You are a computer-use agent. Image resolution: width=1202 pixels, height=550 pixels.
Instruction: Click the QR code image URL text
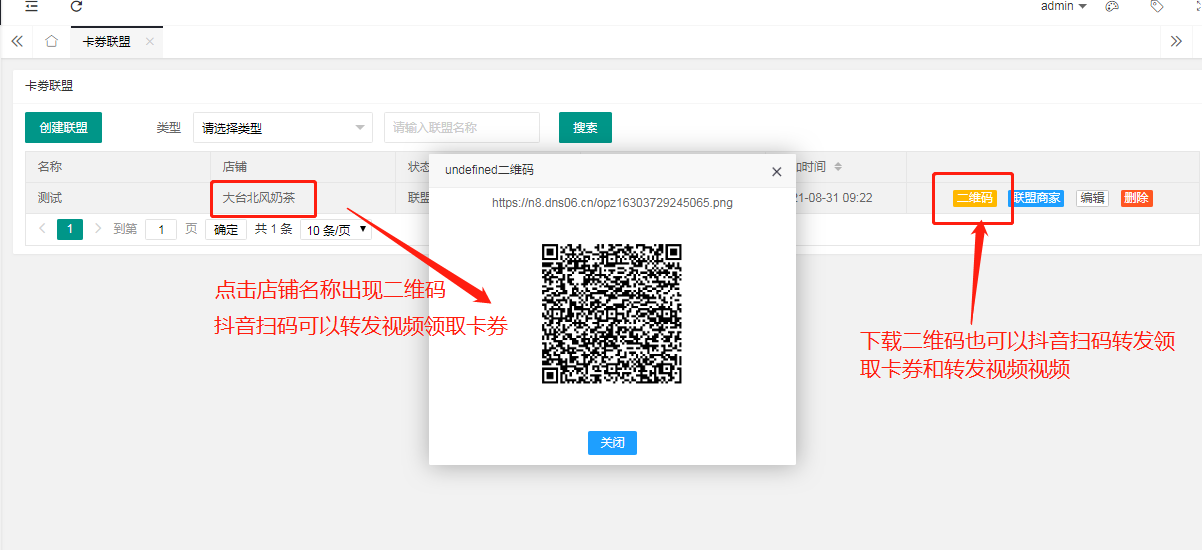point(612,202)
